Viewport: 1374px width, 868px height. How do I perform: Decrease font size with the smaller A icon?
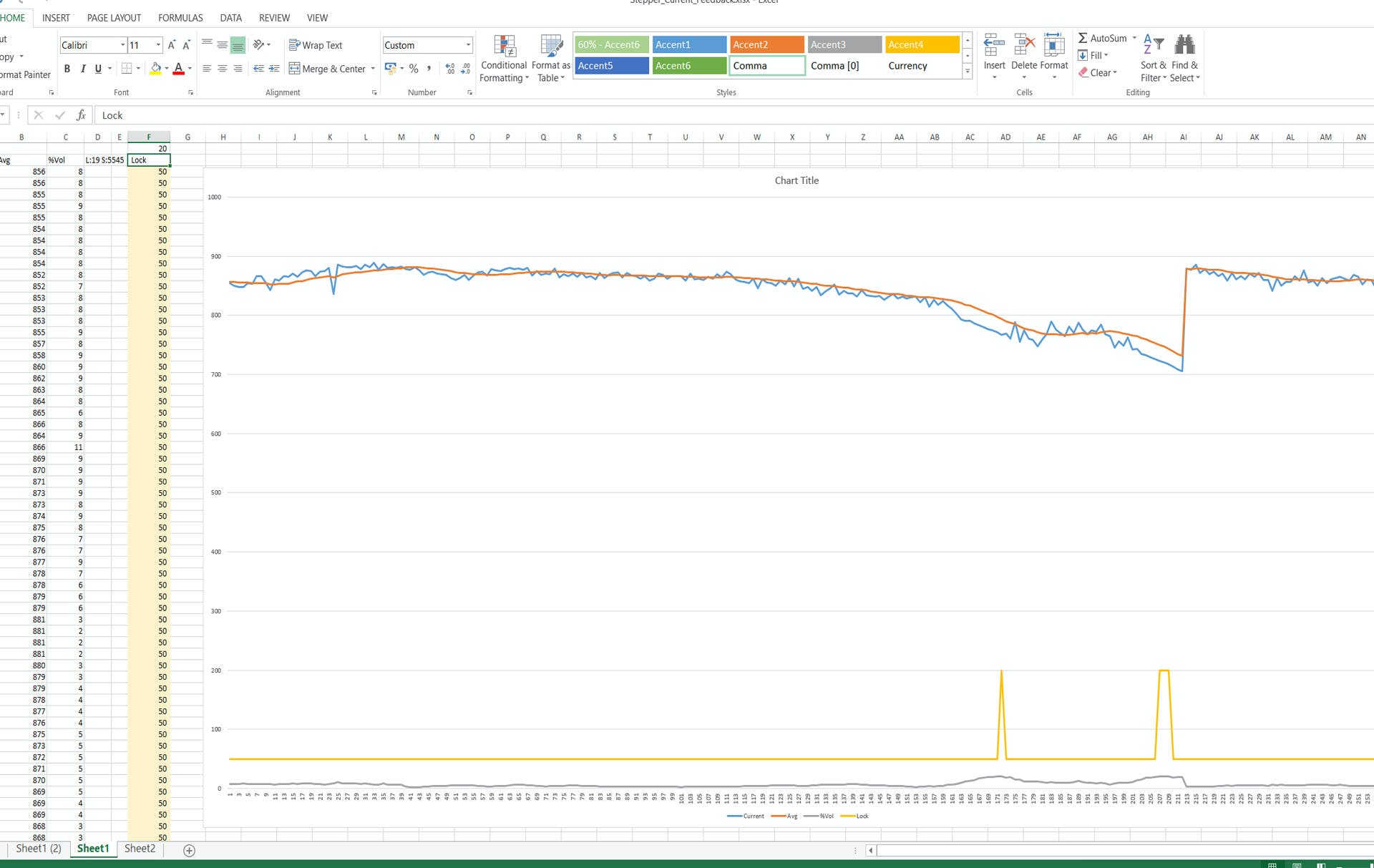tap(186, 45)
